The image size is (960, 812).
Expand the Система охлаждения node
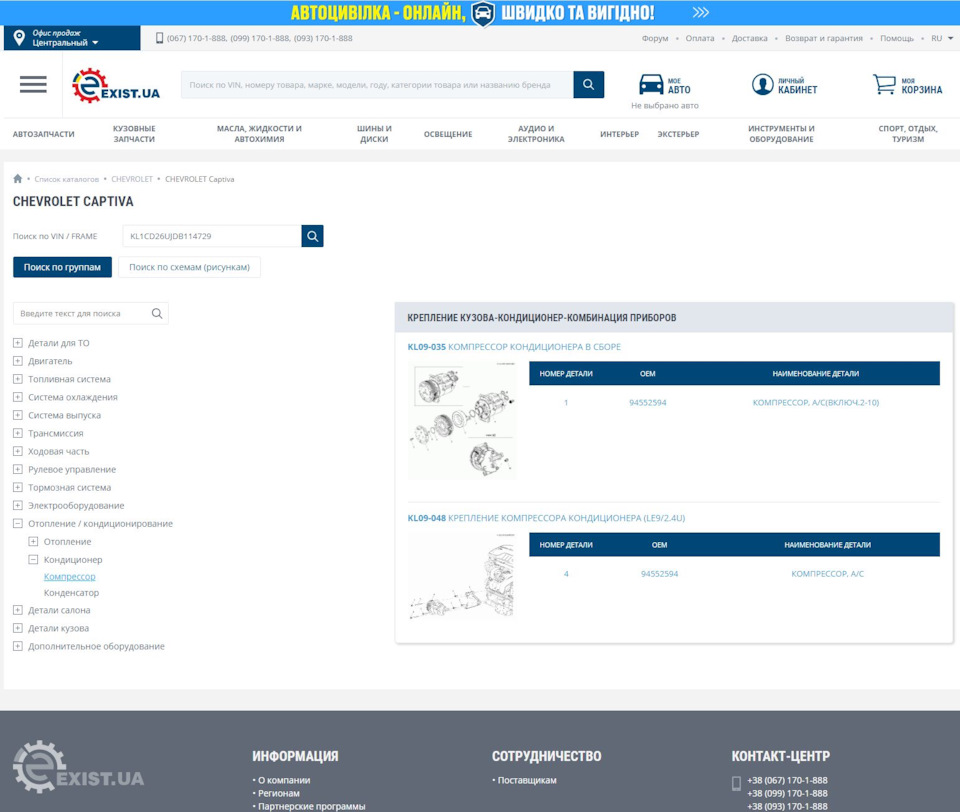pyautogui.click(x=18, y=397)
